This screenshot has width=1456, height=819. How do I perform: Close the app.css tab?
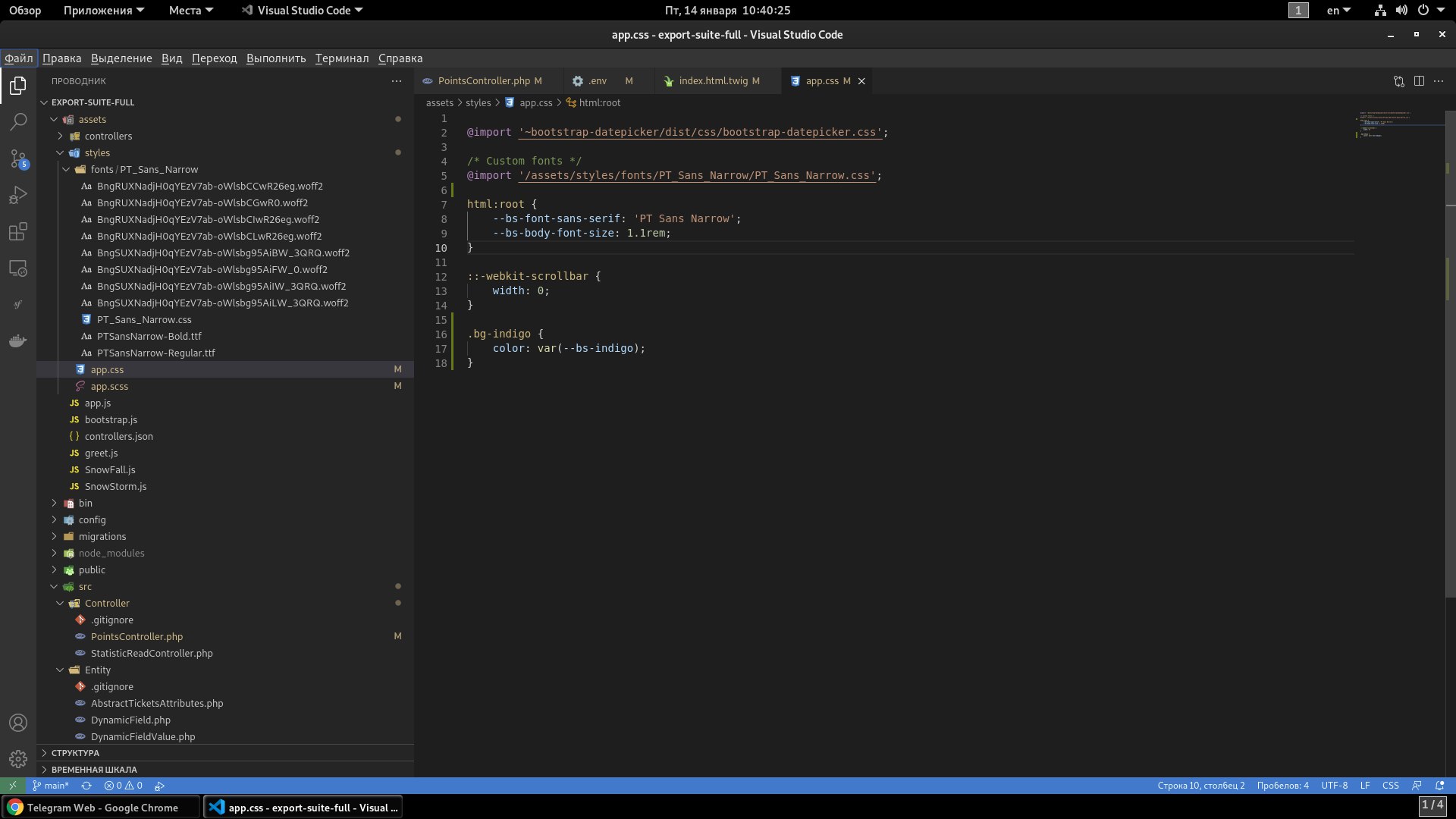click(861, 81)
